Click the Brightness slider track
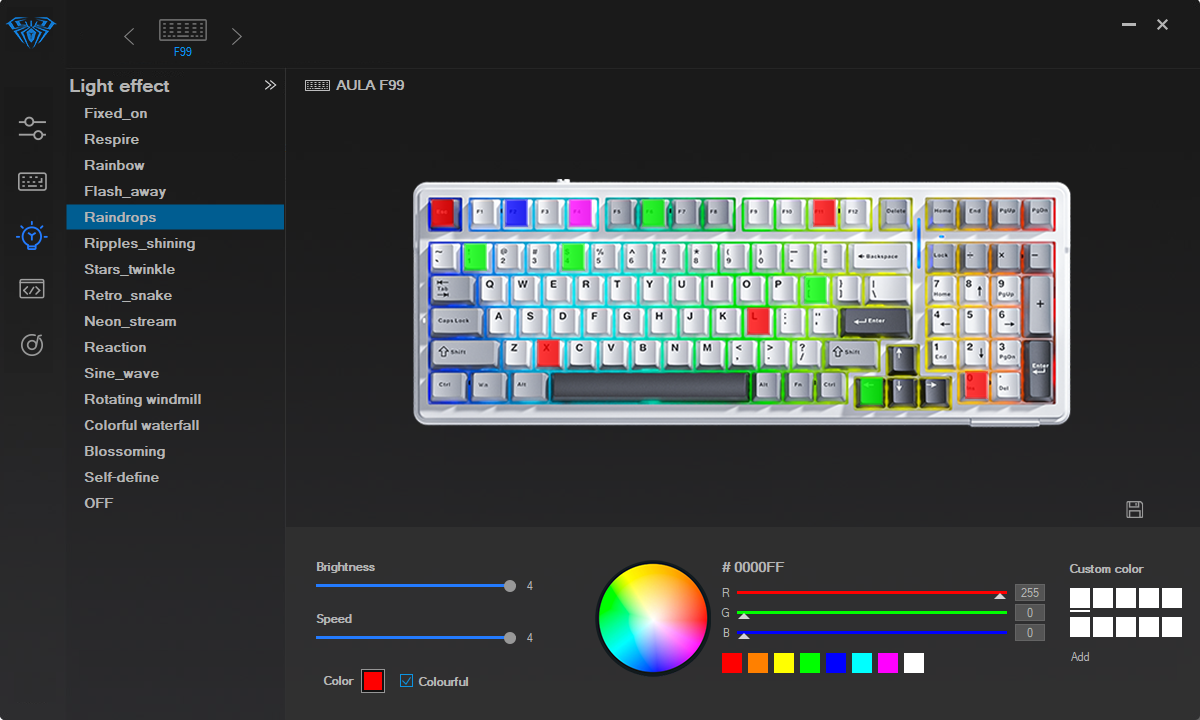This screenshot has width=1200, height=720. click(412, 586)
